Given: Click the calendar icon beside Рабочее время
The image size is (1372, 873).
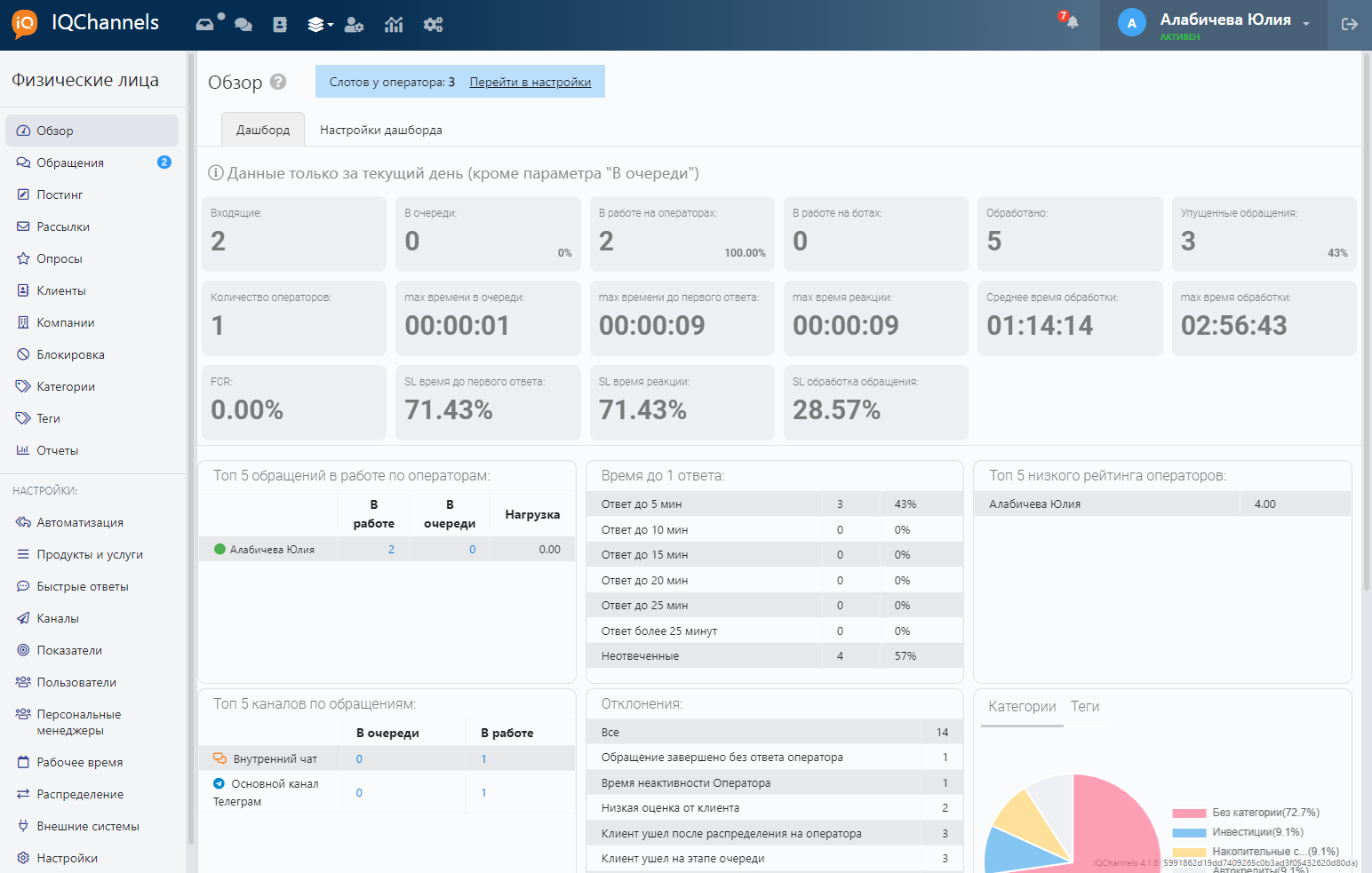Looking at the screenshot, I should point(23,762).
